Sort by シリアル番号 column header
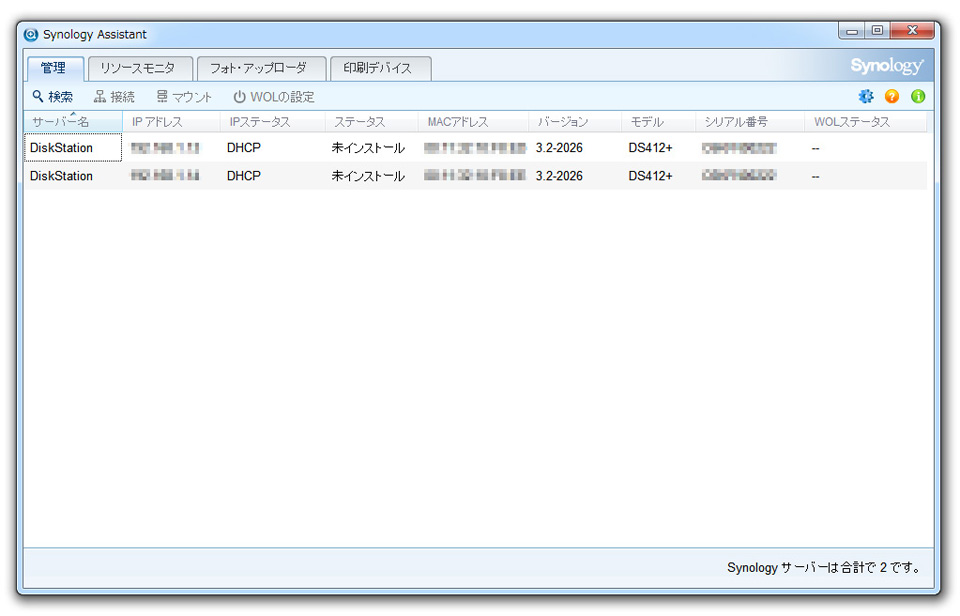The width and height of the screenshot is (960, 616). tap(750, 122)
